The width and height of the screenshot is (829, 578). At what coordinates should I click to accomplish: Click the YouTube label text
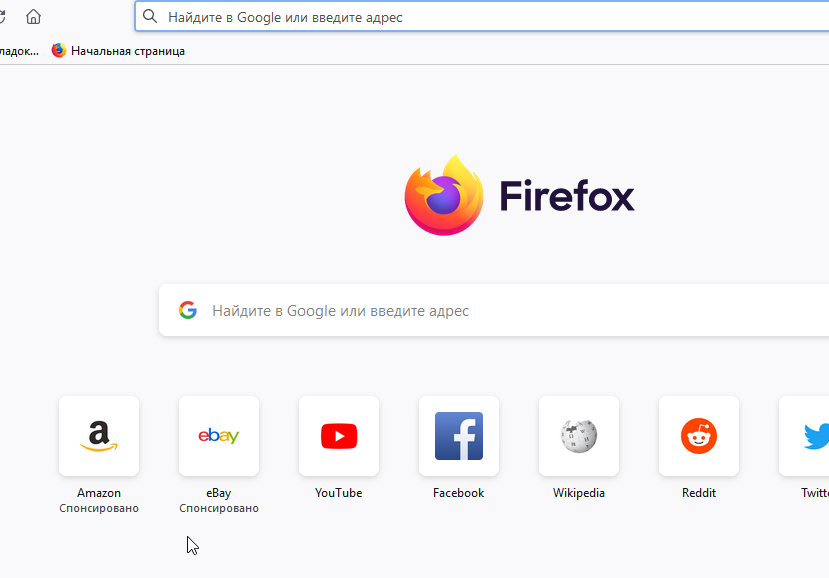[x=339, y=493]
